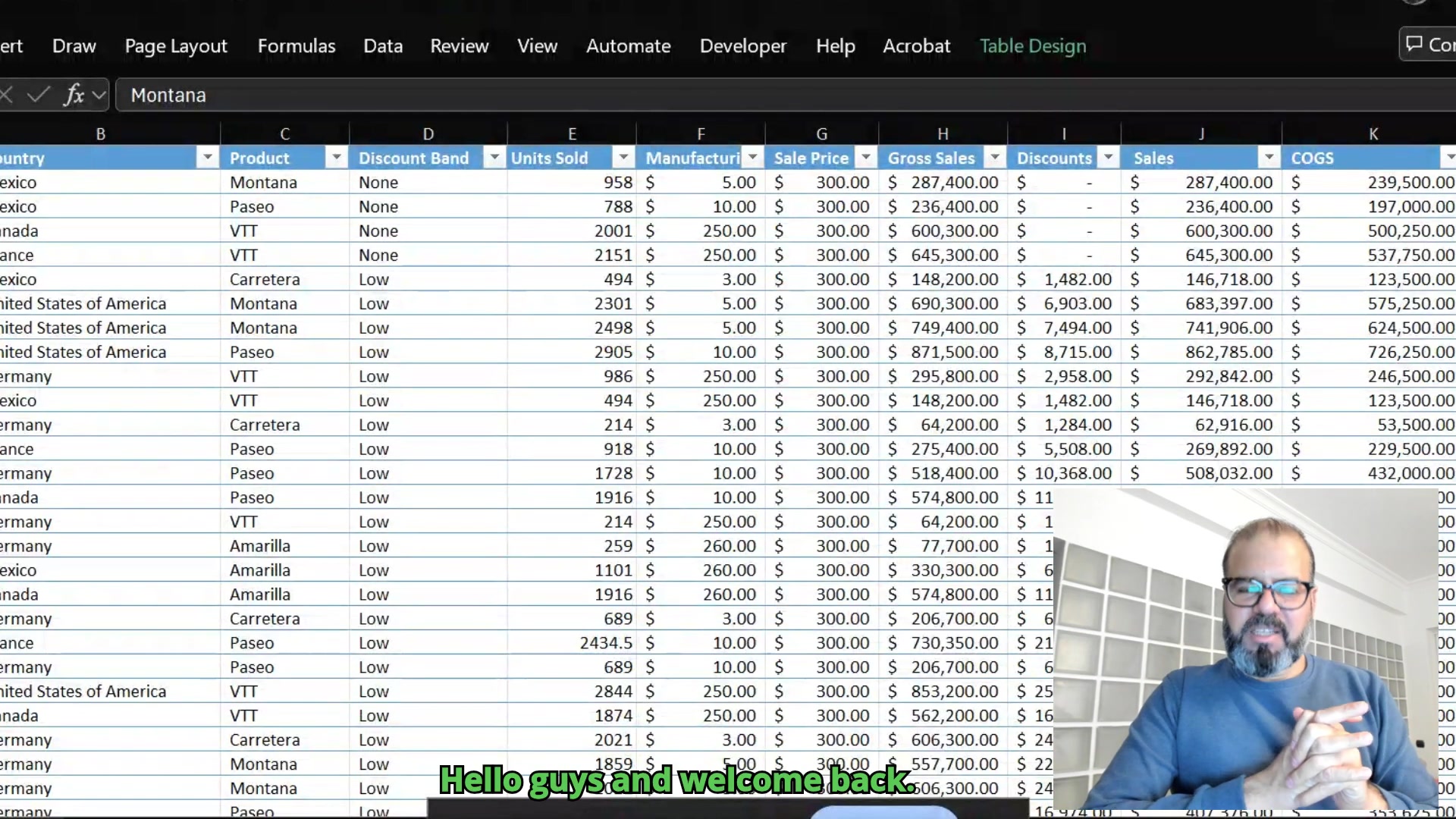Image resolution: width=1456 pixels, height=819 pixels.
Task: Cancel entry with the formula bar X
Action: click(6, 95)
